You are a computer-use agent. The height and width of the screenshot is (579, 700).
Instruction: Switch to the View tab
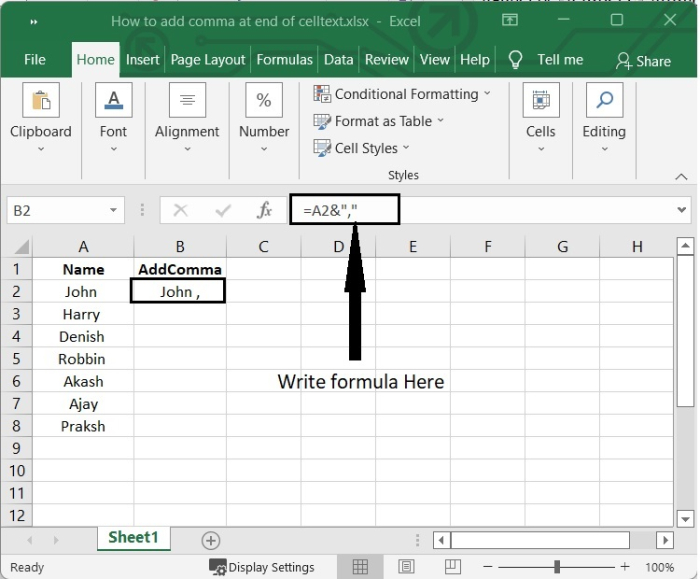tap(434, 59)
